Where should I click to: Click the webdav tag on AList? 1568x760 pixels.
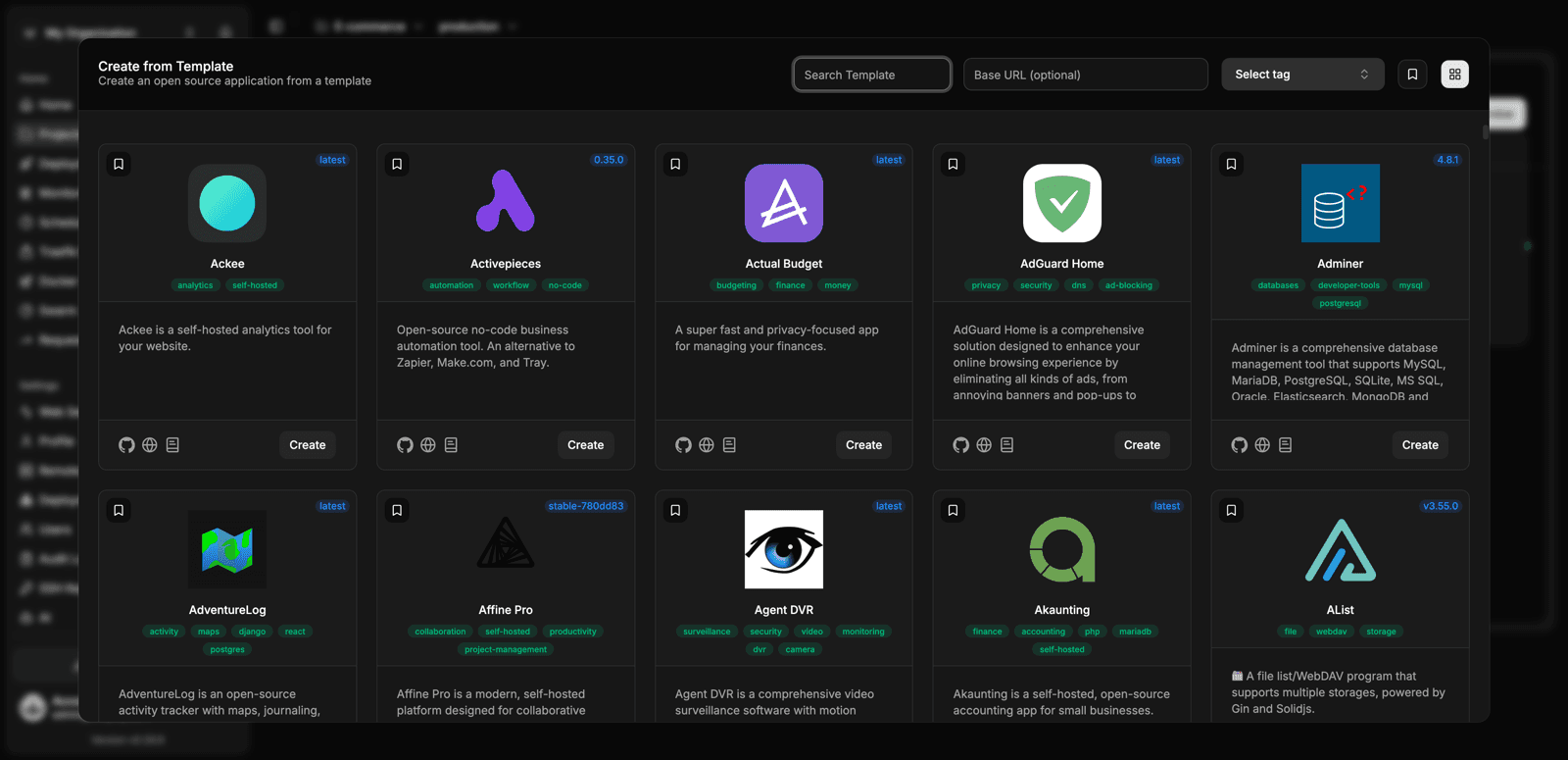(x=1331, y=632)
